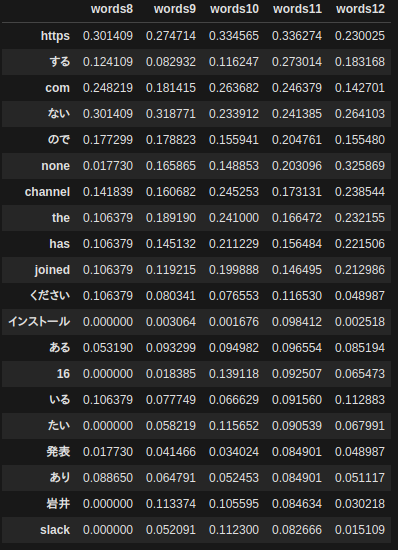398x550 pixels.
Task: Click cell value 0.273014
Action: (297, 62)
